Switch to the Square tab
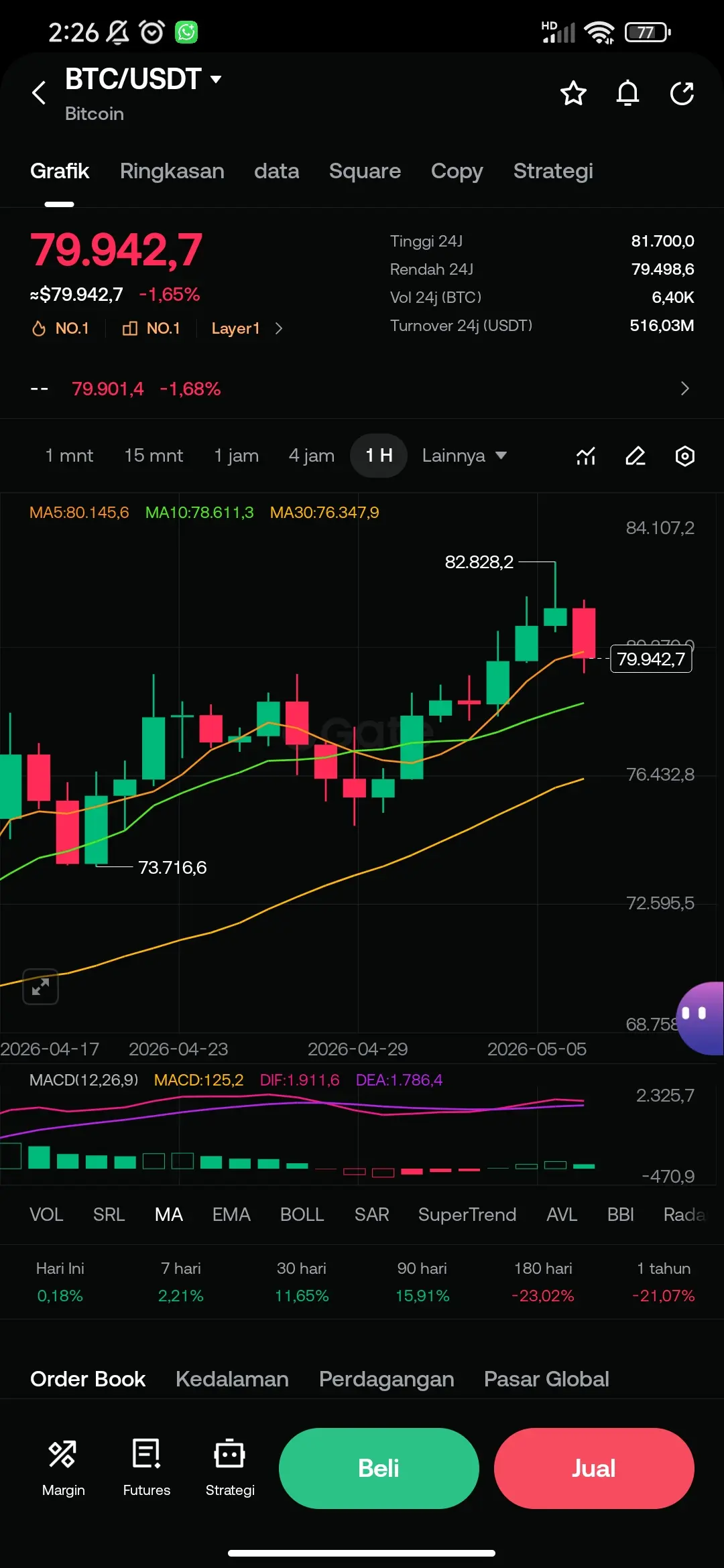This screenshot has height=1568, width=724. click(x=365, y=172)
